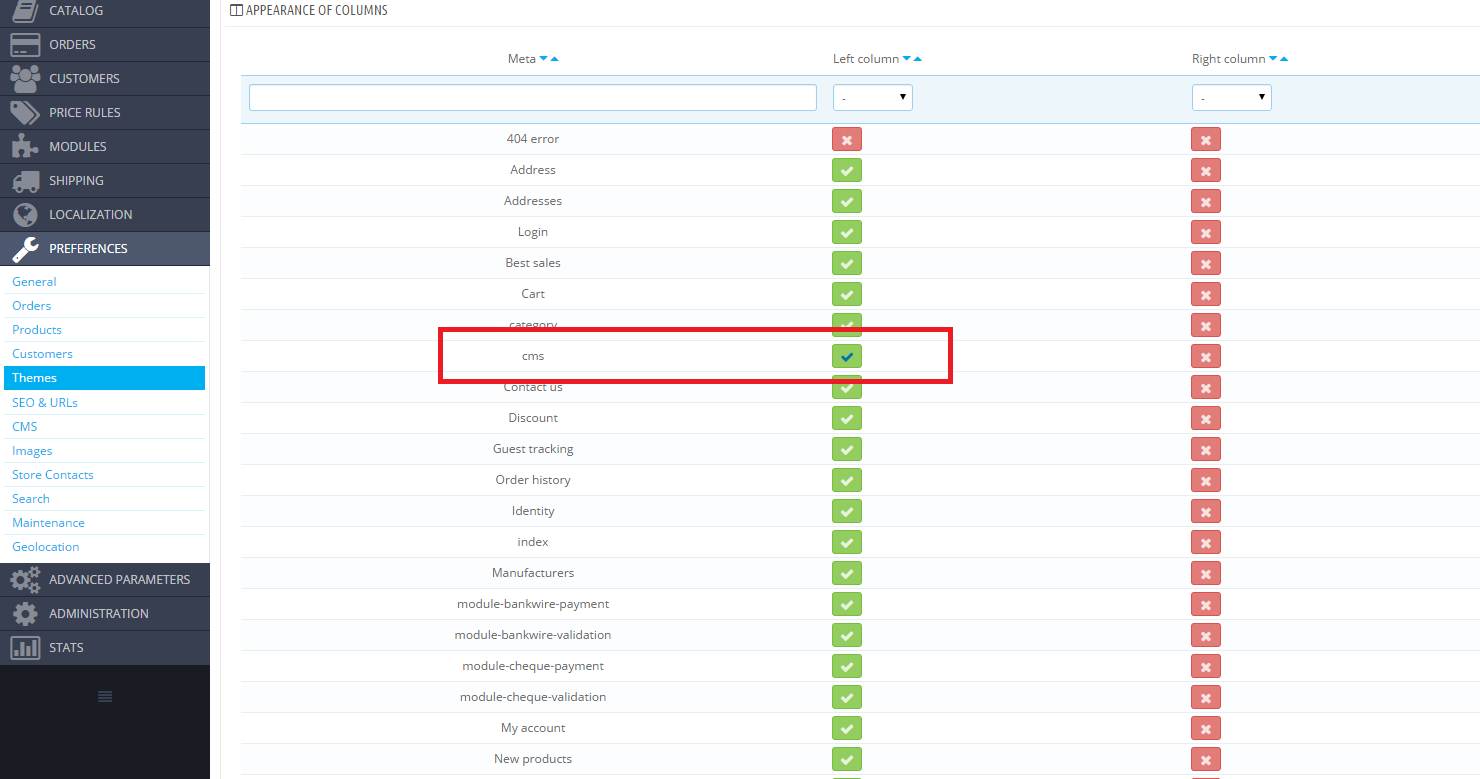Image resolution: width=1480 pixels, height=779 pixels.
Task: Open the Left column filter dropdown
Action: [870, 97]
